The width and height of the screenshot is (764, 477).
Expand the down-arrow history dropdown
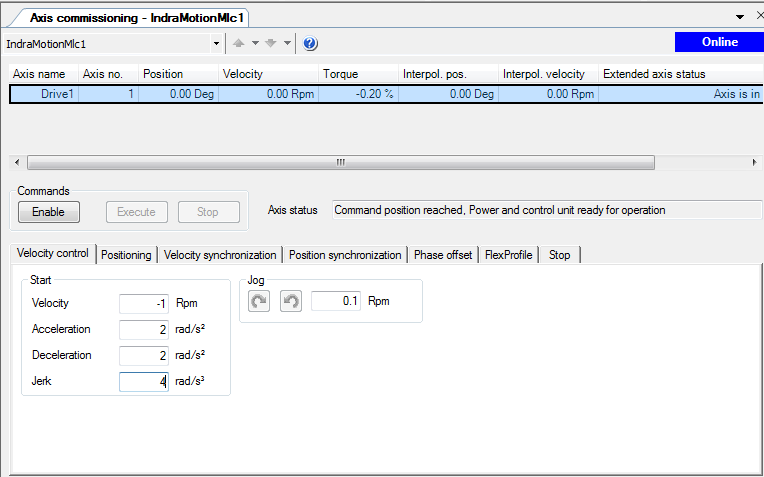(x=287, y=43)
